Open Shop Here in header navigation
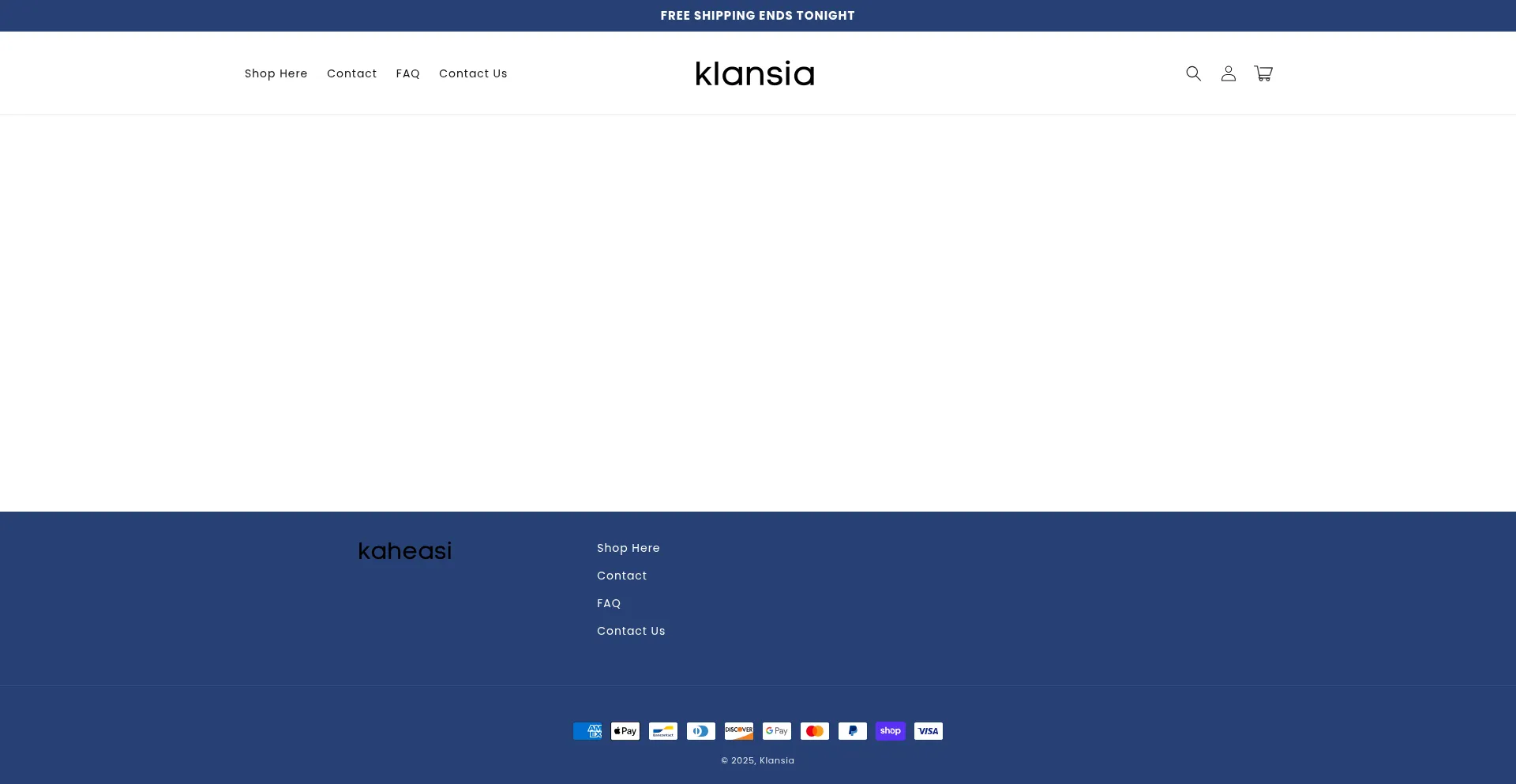1516x784 pixels. 276,73
